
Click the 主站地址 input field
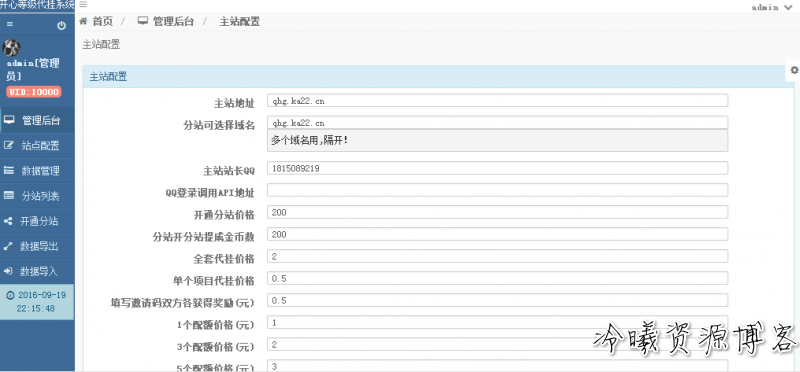(497, 101)
